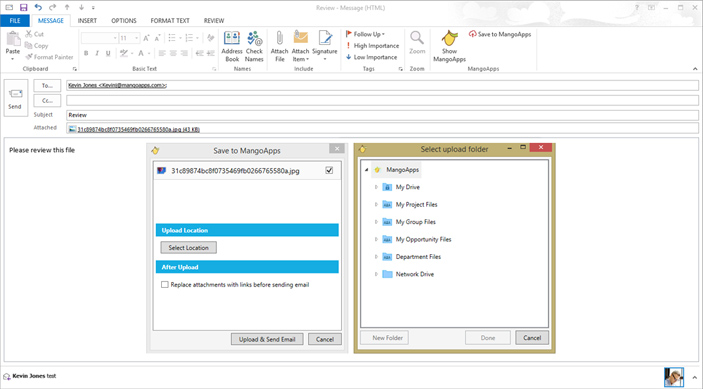Expand the Network Drive folder
The image size is (703, 389).
[376, 274]
